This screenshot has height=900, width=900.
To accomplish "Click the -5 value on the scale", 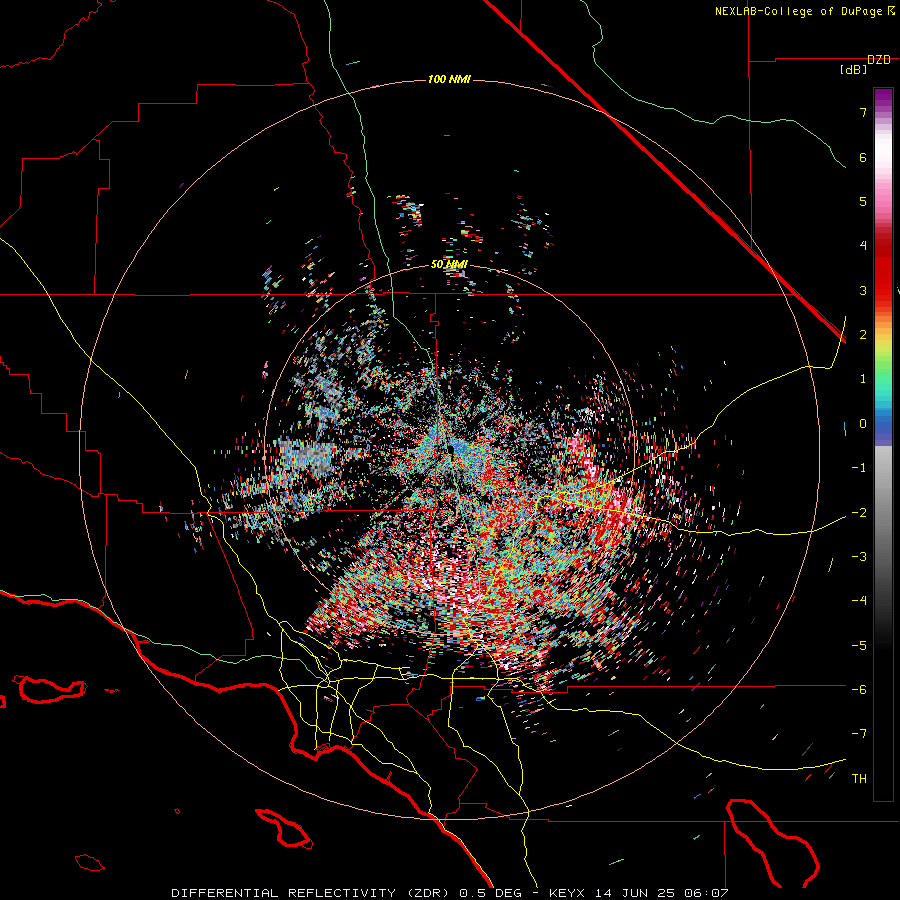I will point(859,646).
